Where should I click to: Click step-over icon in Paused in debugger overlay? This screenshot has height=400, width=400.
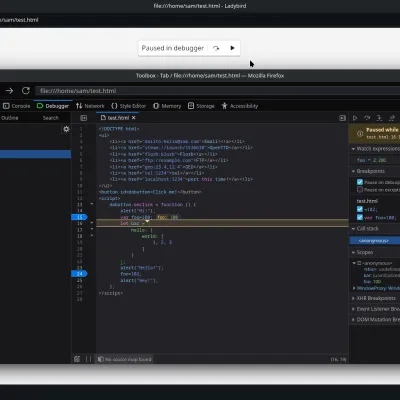(x=216, y=48)
